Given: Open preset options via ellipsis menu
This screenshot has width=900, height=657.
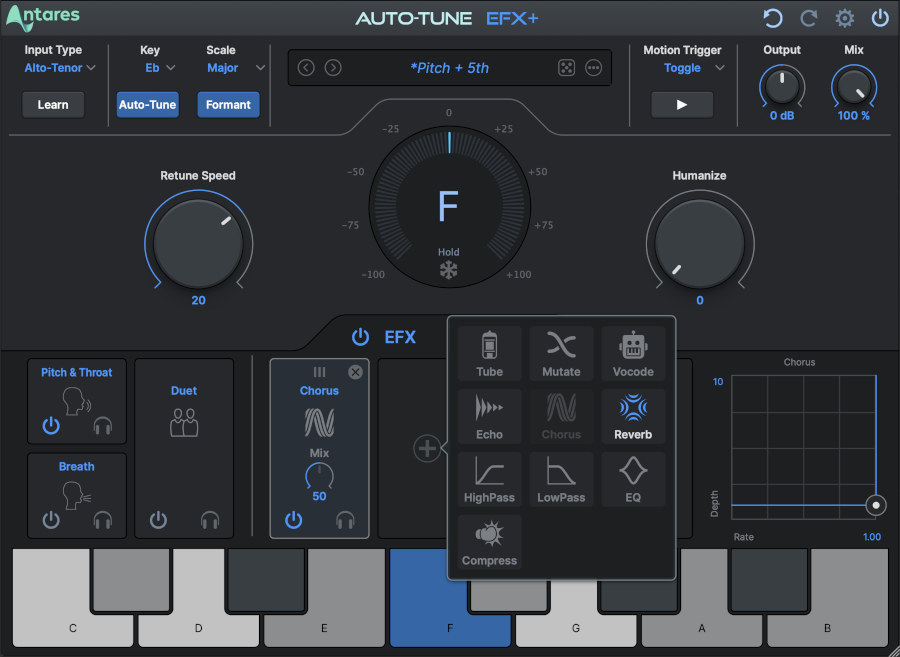Looking at the screenshot, I should point(592,67).
